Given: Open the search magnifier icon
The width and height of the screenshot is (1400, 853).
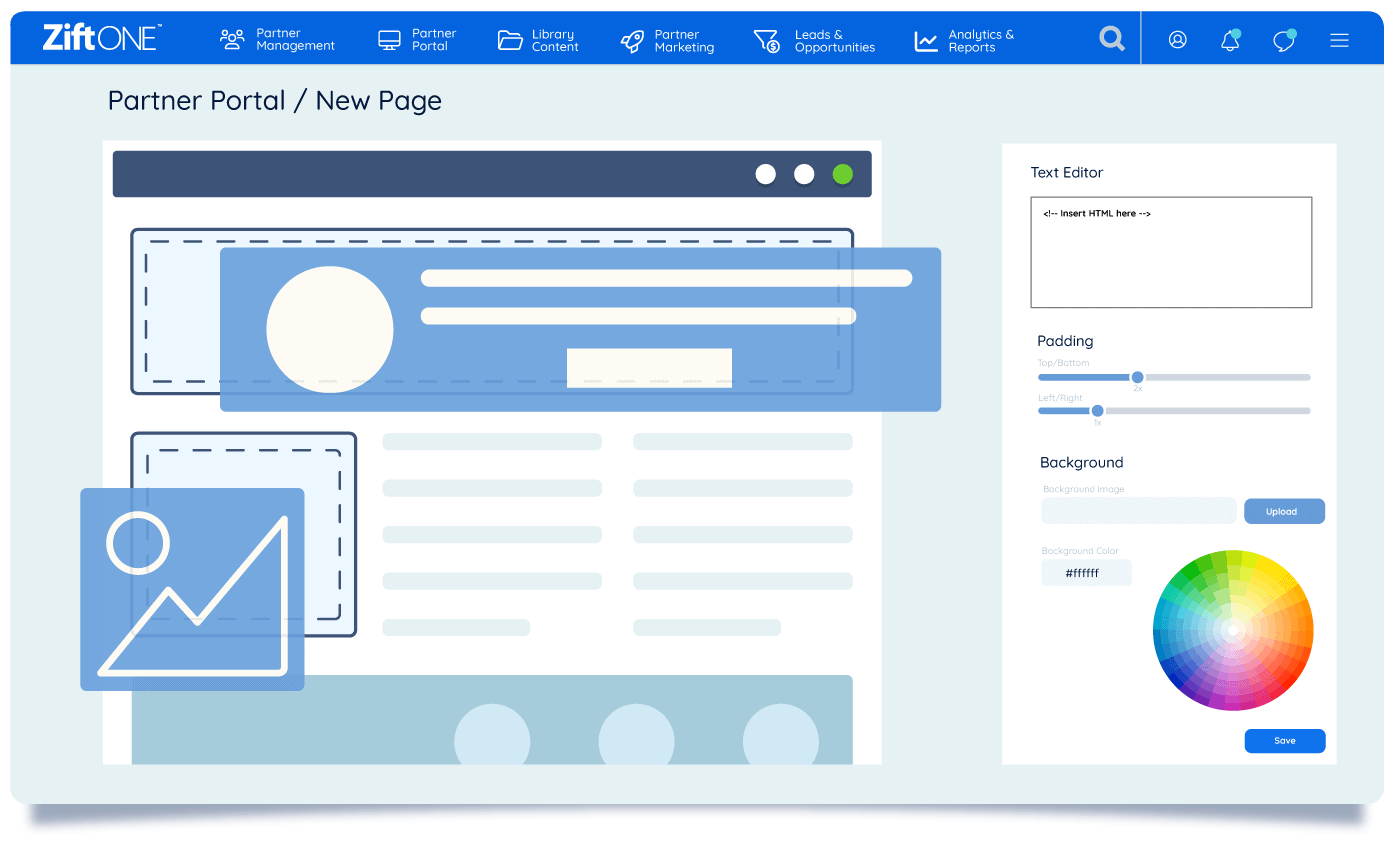Looking at the screenshot, I should pyautogui.click(x=1111, y=39).
